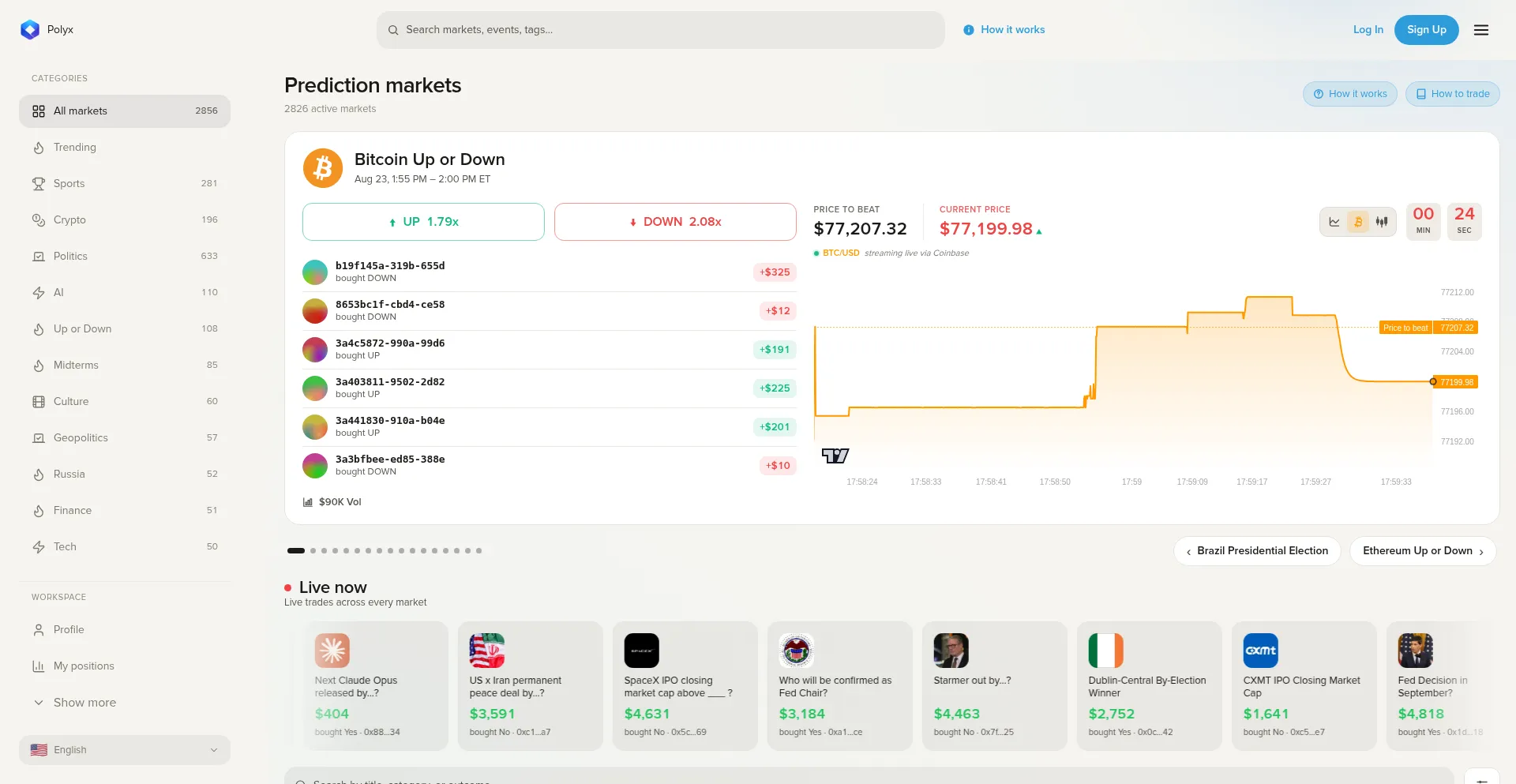
Task: Click the TradingView logo on chart
Action: point(835,456)
